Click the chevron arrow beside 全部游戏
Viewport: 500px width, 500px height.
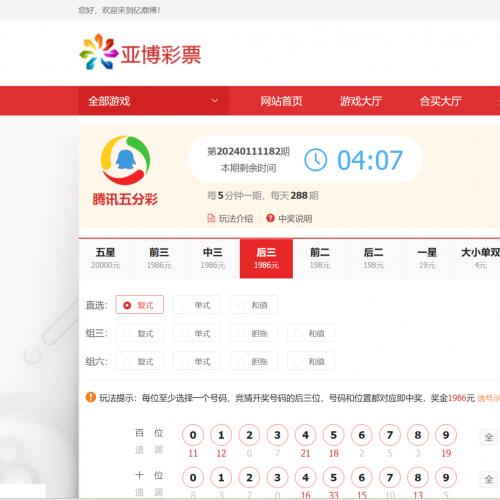215,100
